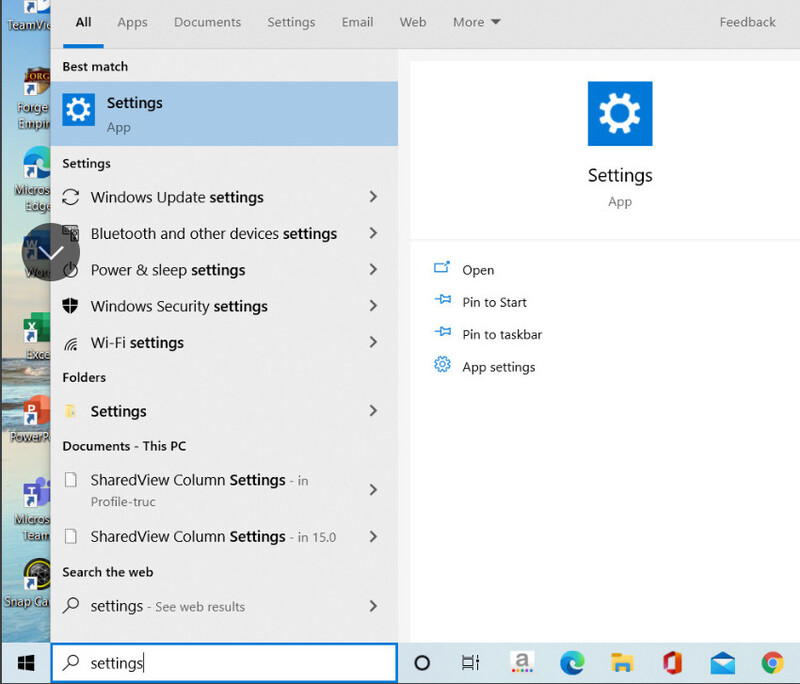
Task: Click the Microsoft Teams desktop shortcut
Action: point(35,509)
